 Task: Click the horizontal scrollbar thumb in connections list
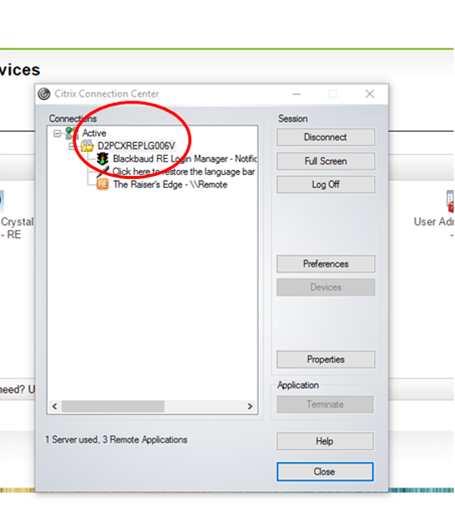pos(113,406)
